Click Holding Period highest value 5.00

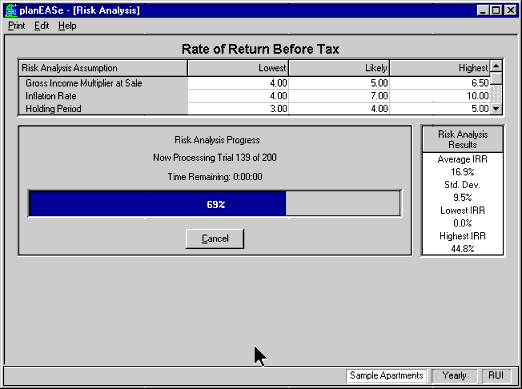[x=440, y=109]
